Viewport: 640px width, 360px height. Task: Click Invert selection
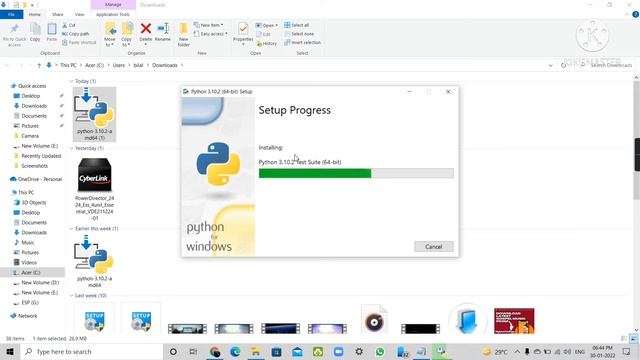(302, 42)
